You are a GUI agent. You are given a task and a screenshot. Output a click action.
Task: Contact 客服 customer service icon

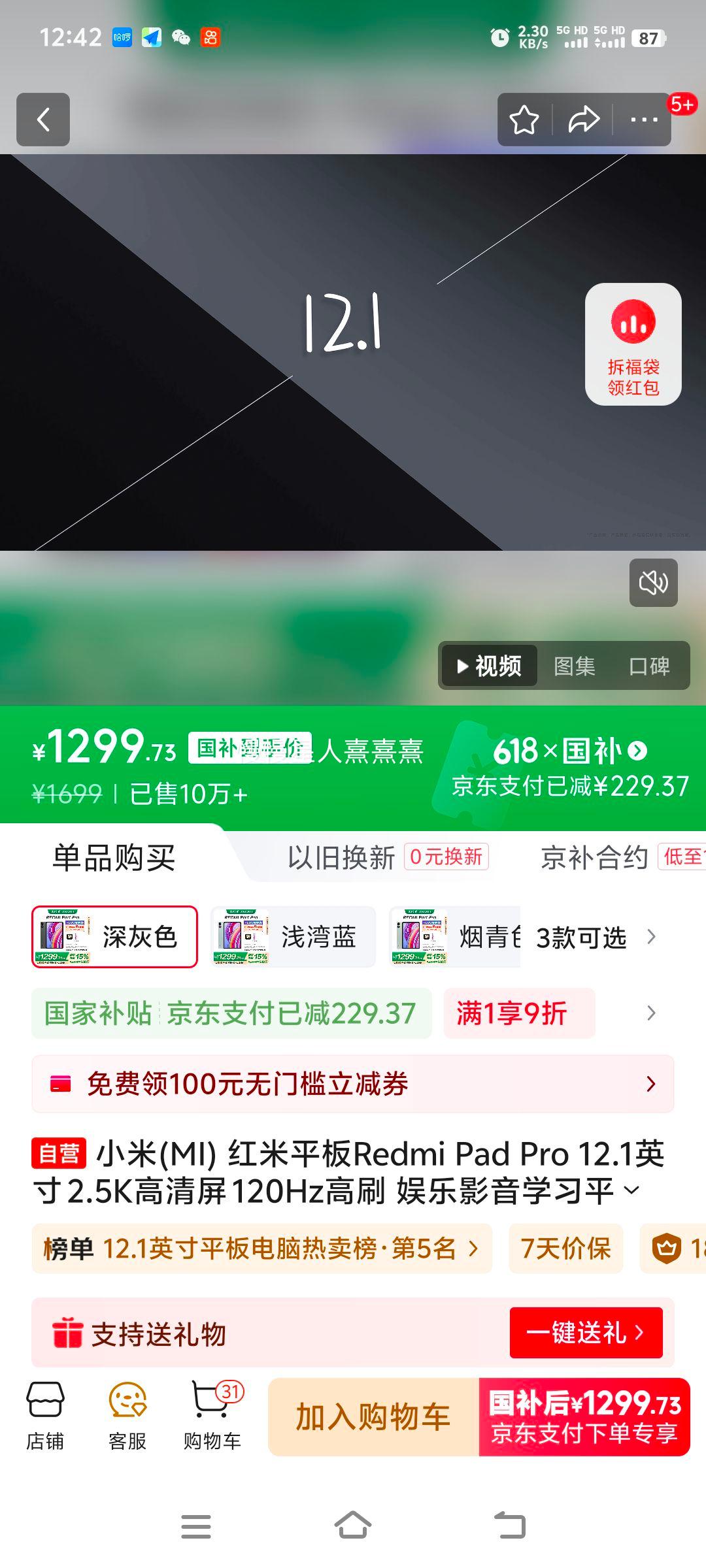pos(127,1416)
